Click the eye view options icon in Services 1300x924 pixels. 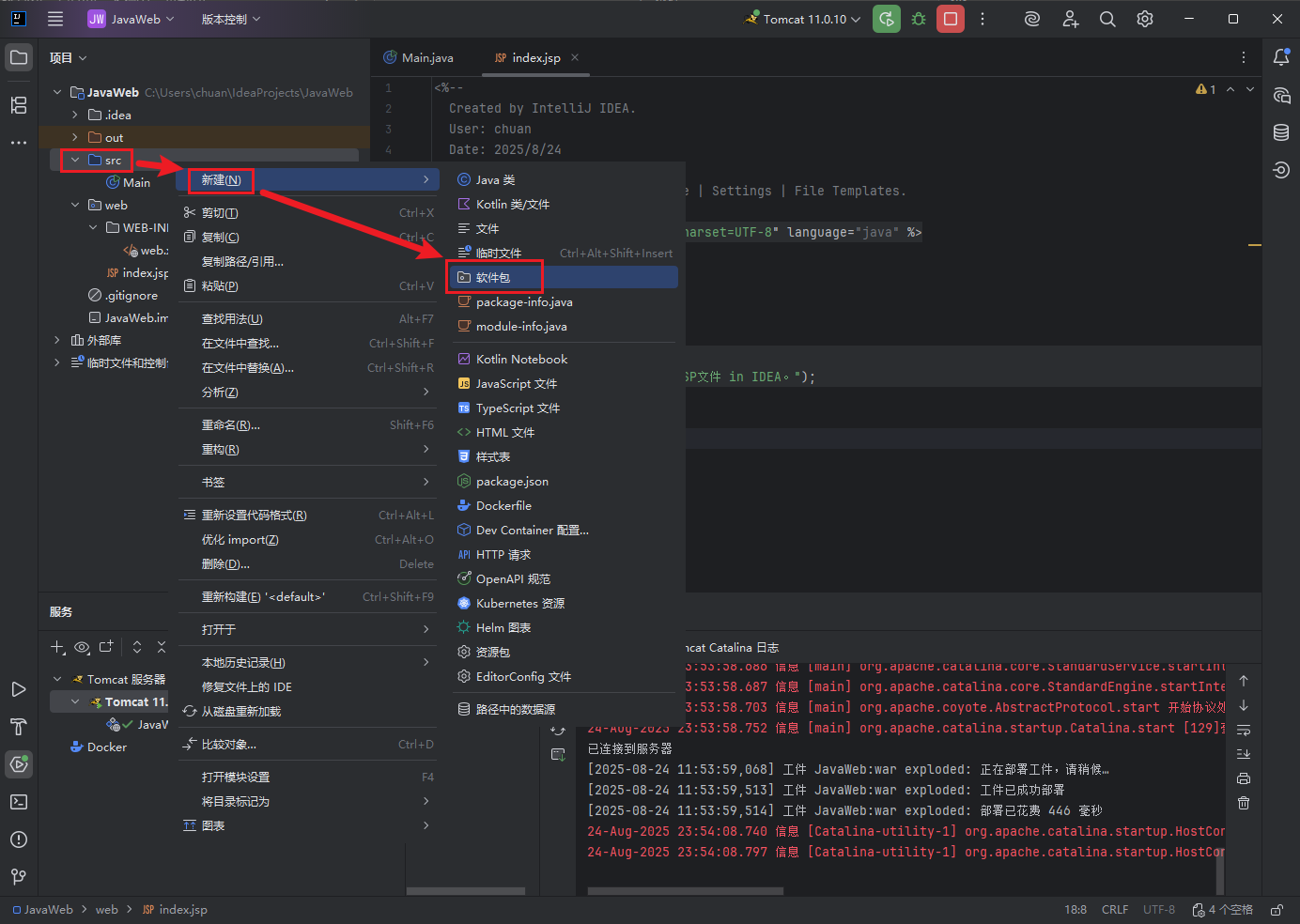(82, 647)
